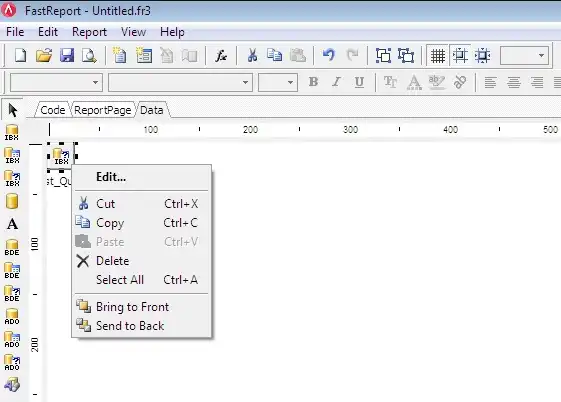
Task: Open the Report menu
Action: click(x=89, y=32)
